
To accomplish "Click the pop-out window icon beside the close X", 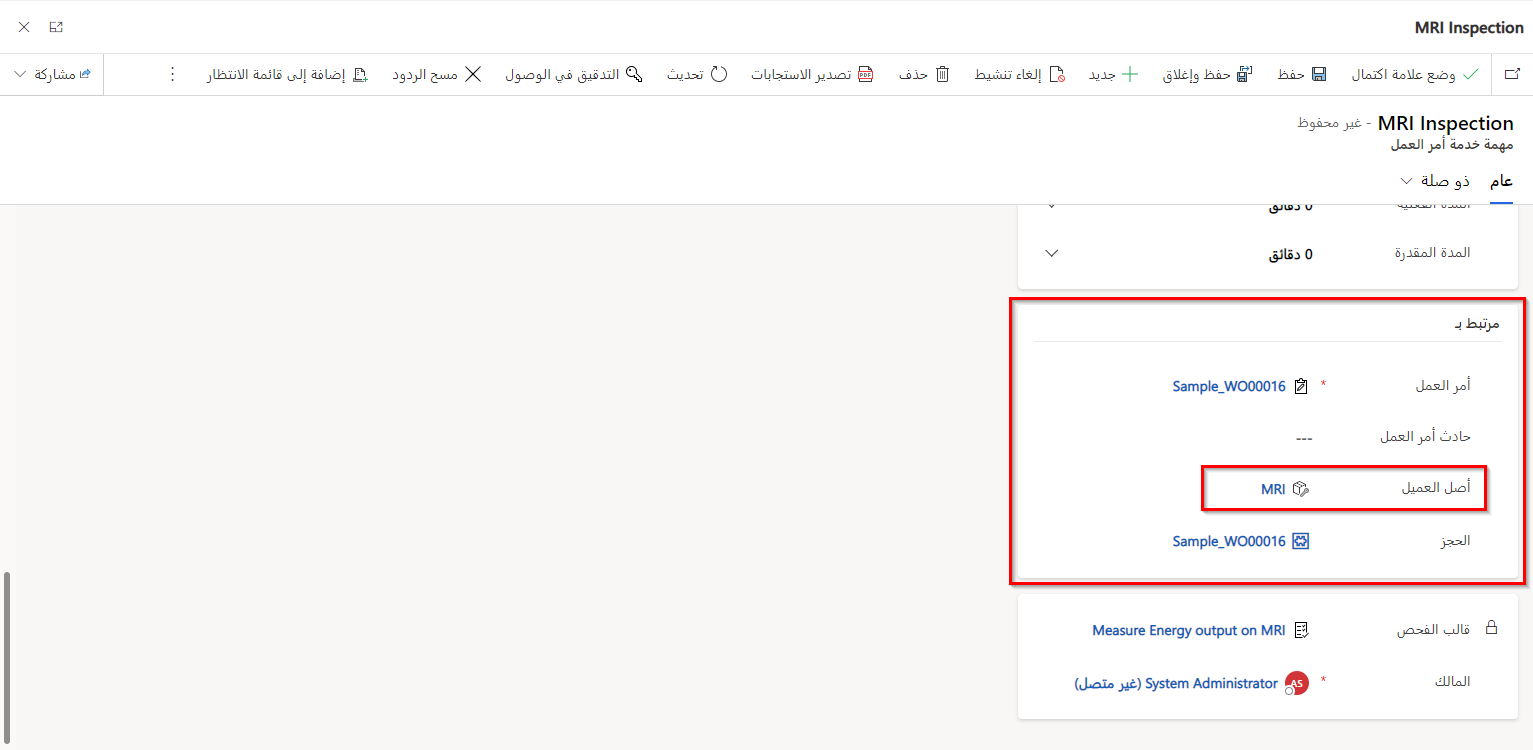I will (x=56, y=27).
